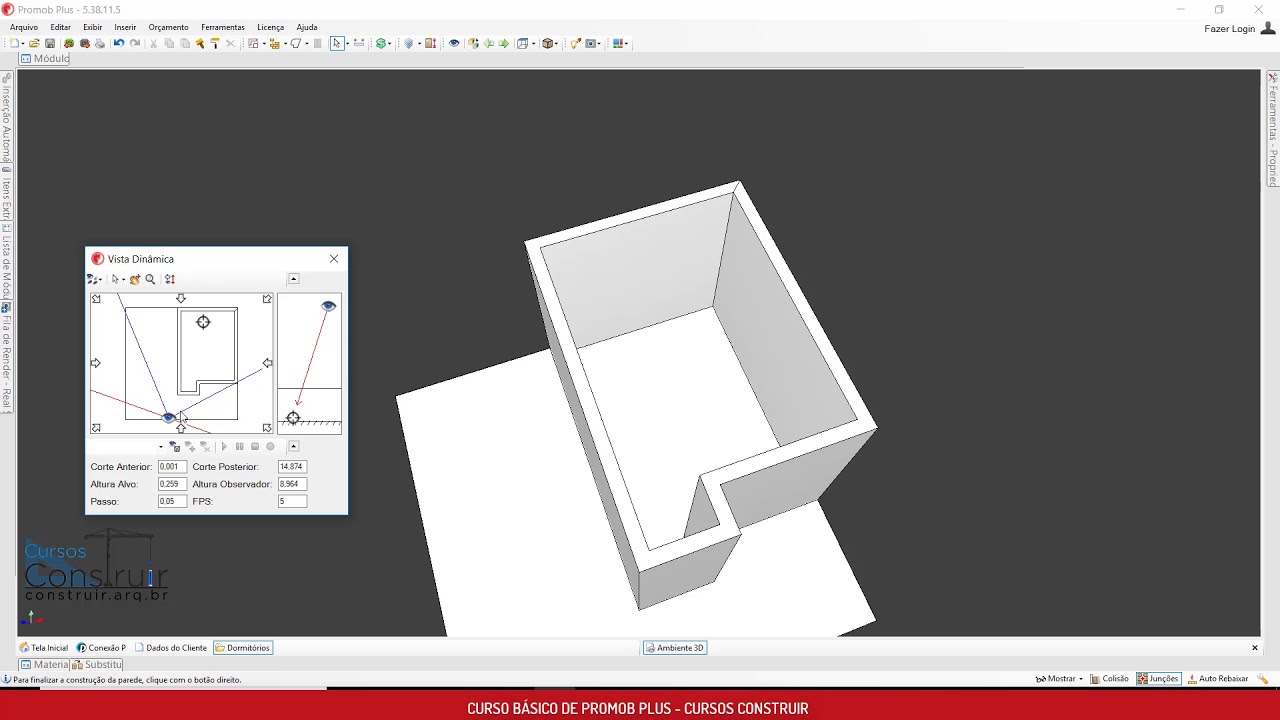Screen dimensions: 1280x720
Task: Click the stop button in Vista Dinâmica
Action: click(255, 447)
